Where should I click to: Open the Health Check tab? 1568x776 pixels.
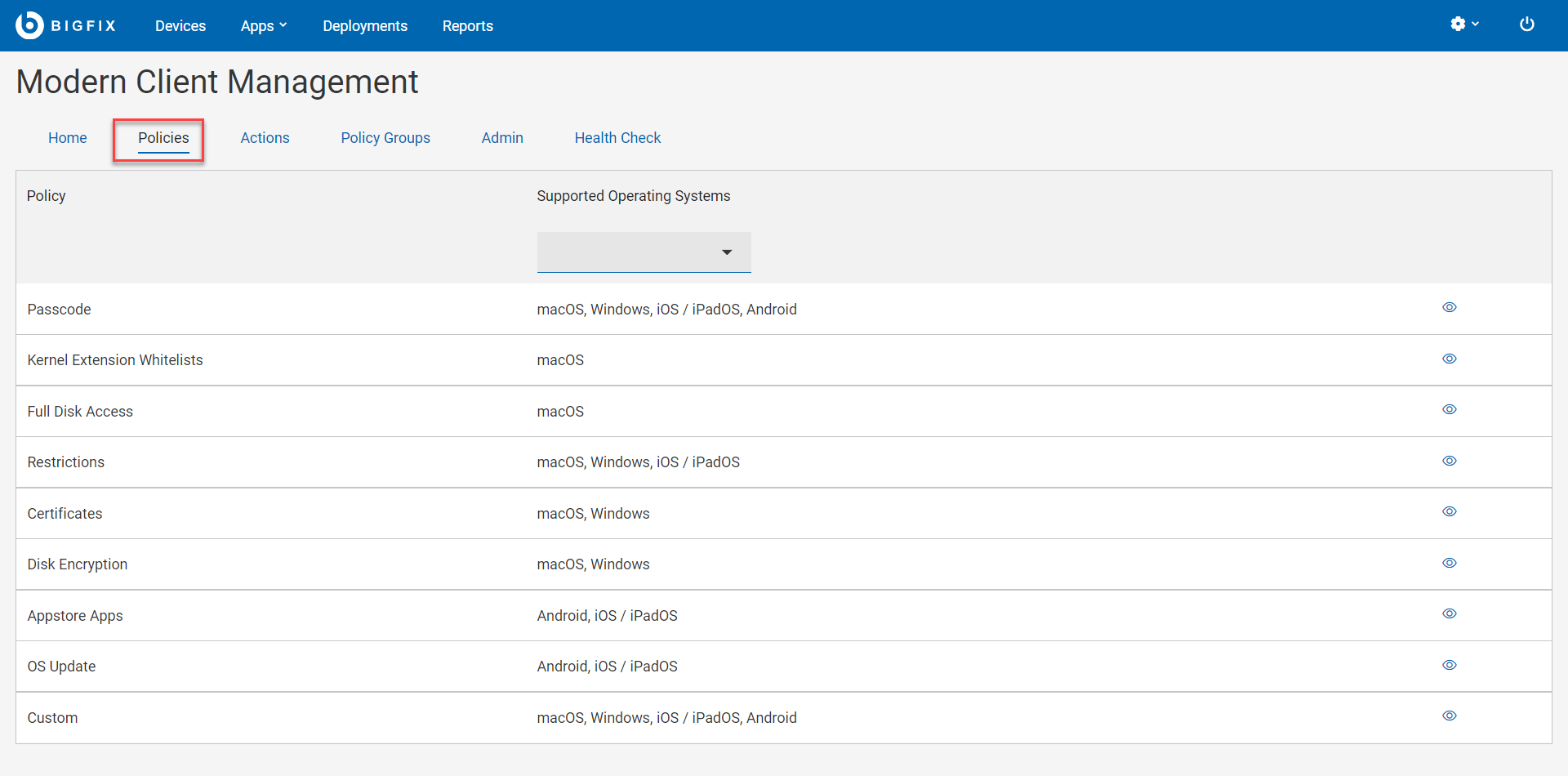click(617, 138)
